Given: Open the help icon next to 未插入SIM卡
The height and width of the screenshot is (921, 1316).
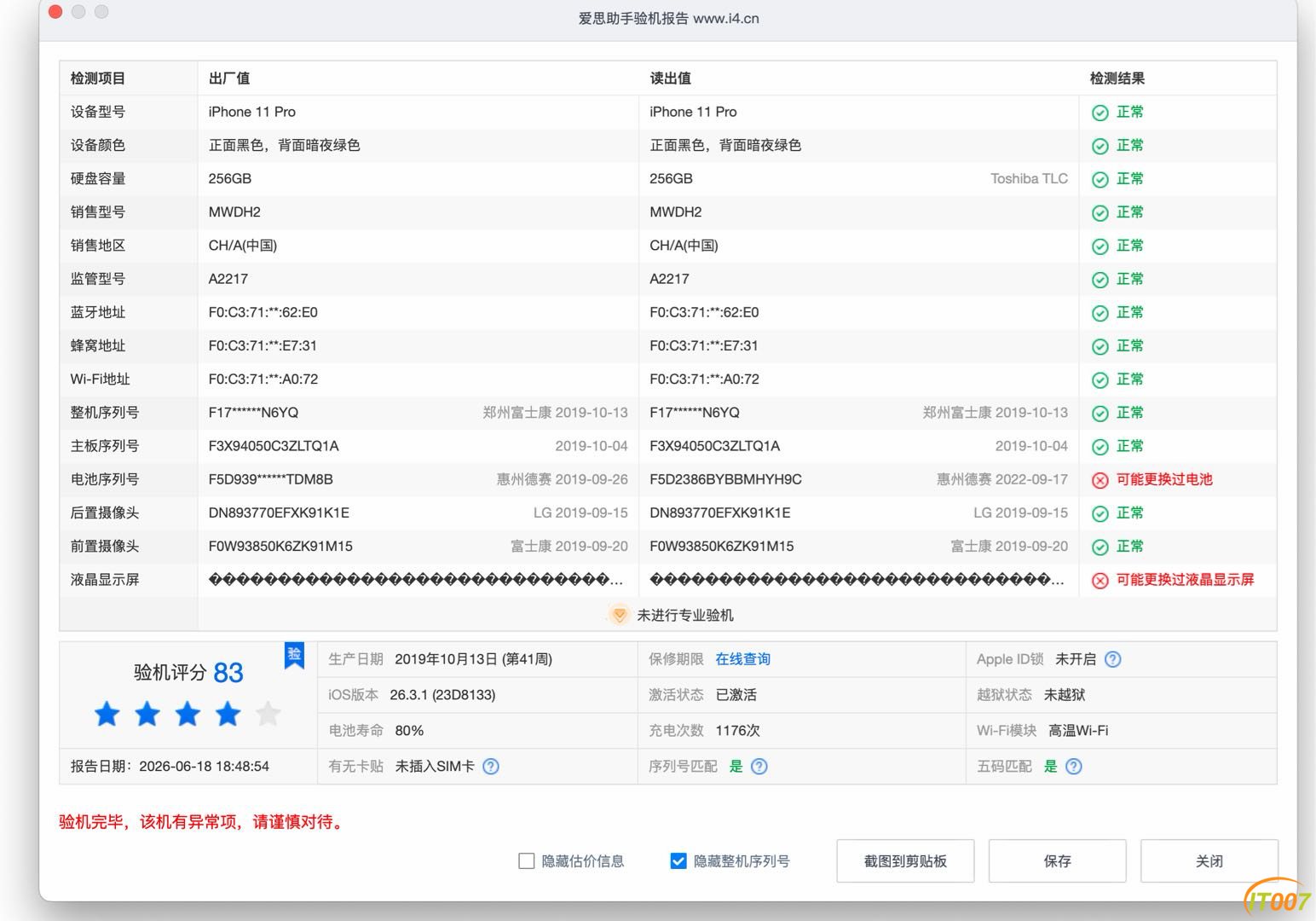Looking at the screenshot, I should point(491,767).
